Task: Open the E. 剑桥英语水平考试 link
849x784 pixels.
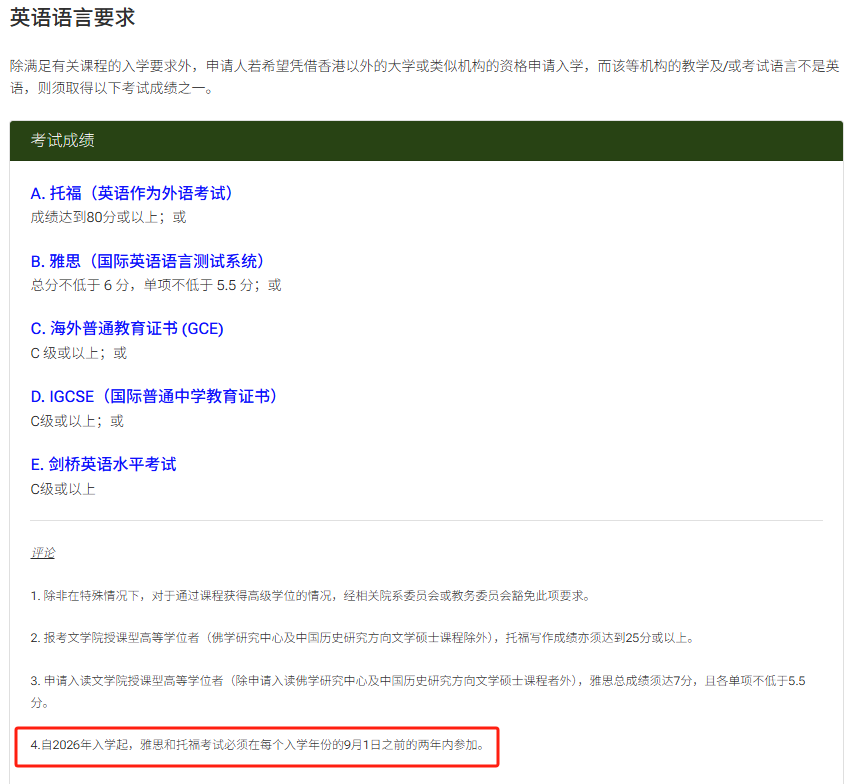Action: pos(103,465)
